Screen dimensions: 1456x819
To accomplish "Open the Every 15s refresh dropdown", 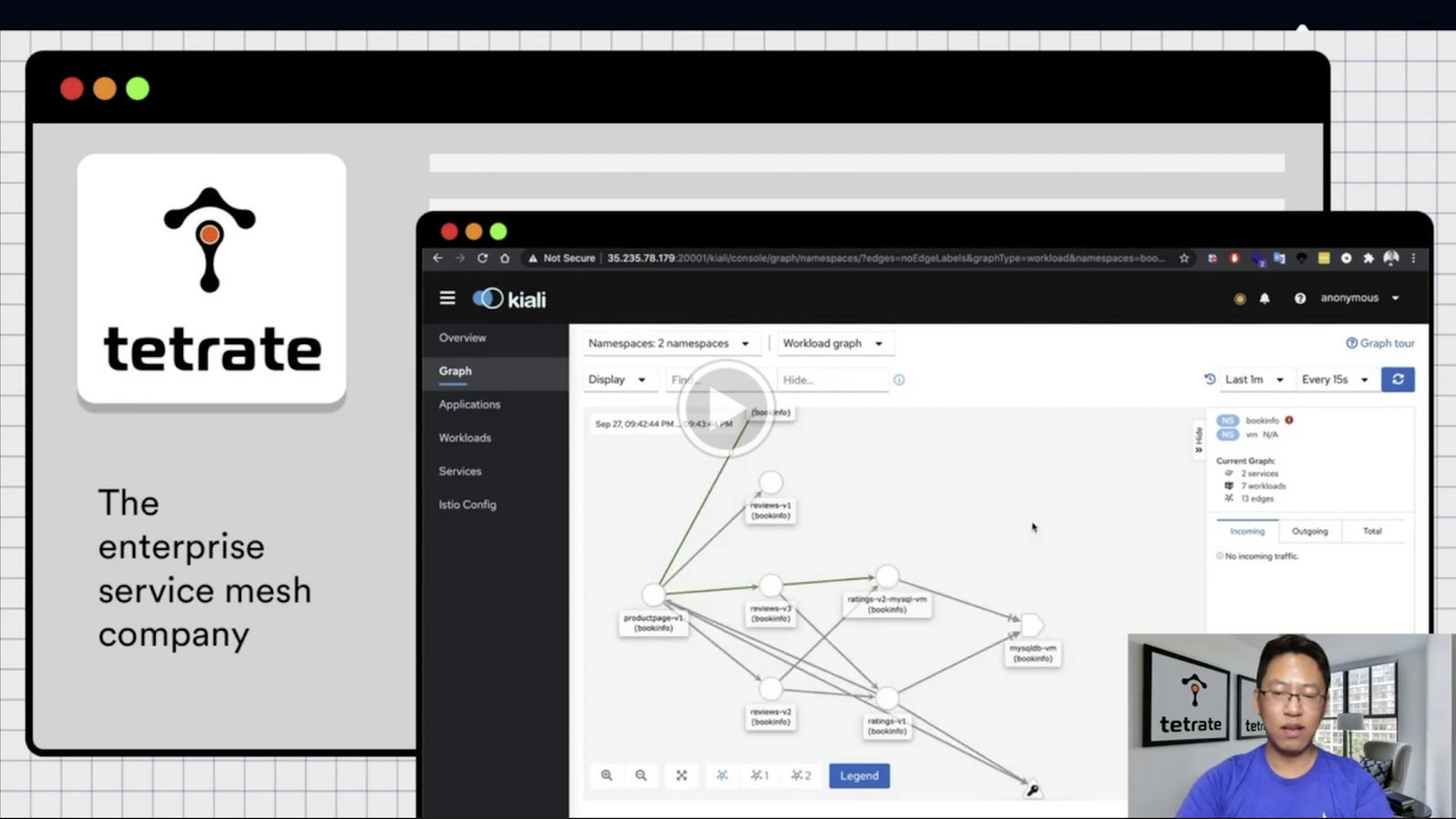I will point(1335,379).
